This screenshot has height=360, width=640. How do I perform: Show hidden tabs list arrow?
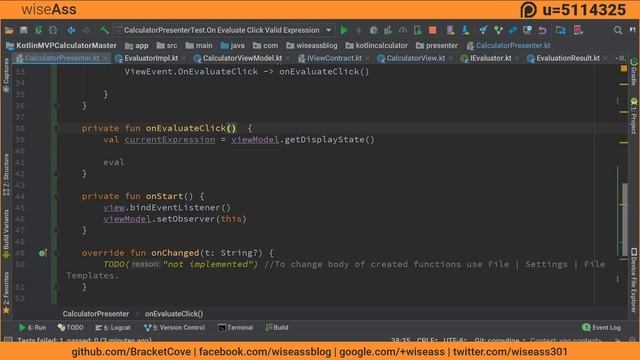pos(621,58)
